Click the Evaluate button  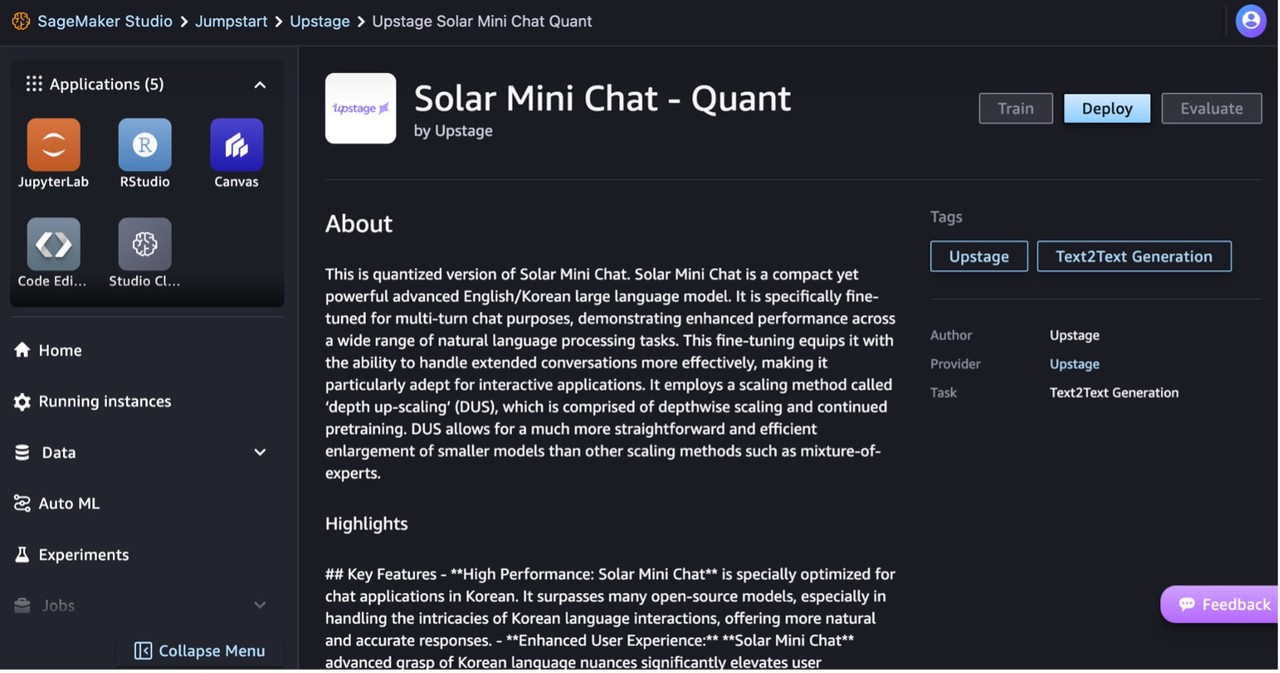pyautogui.click(x=1211, y=108)
